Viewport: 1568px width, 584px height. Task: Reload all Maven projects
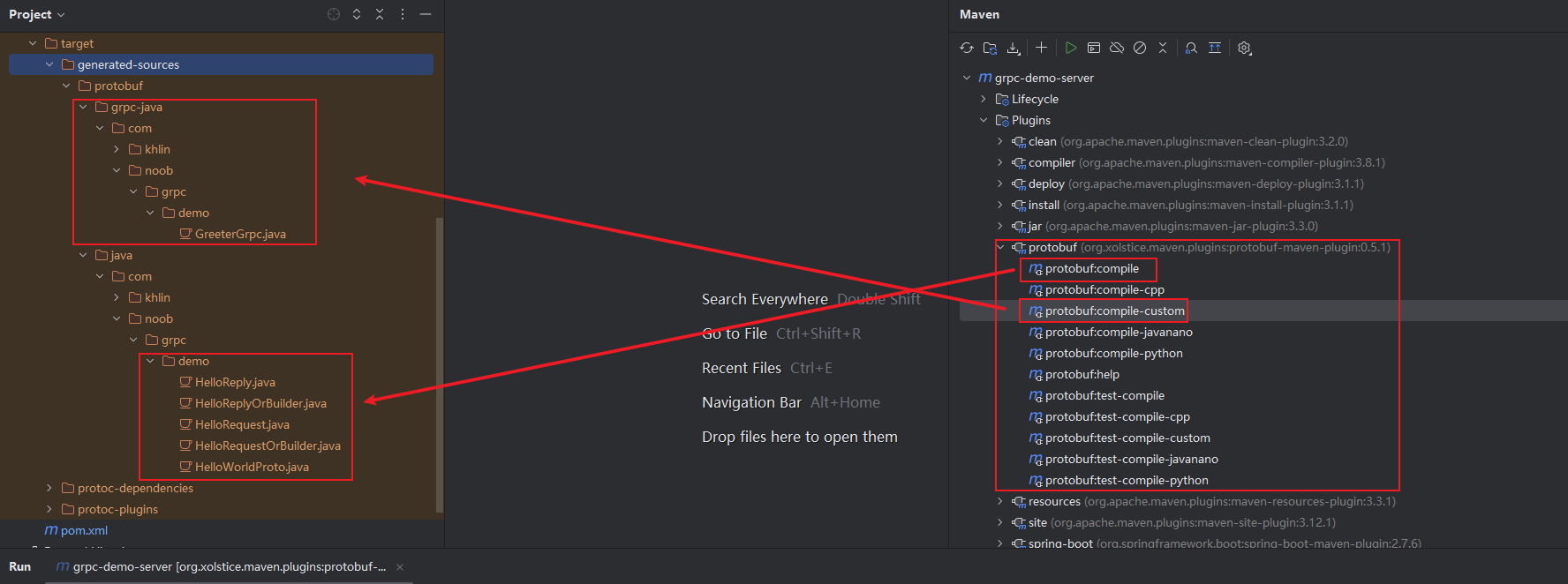(967, 49)
